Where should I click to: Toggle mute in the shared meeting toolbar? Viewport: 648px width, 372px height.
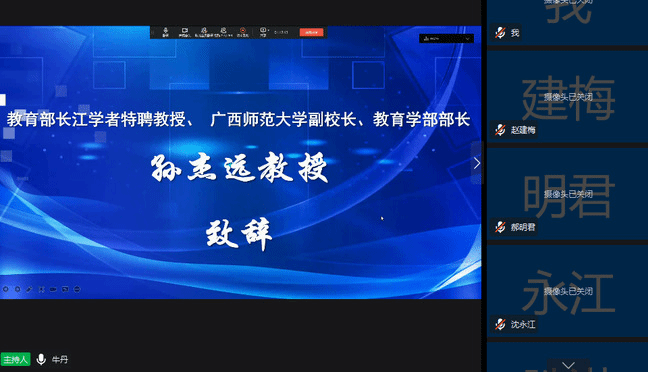coord(165,32)
